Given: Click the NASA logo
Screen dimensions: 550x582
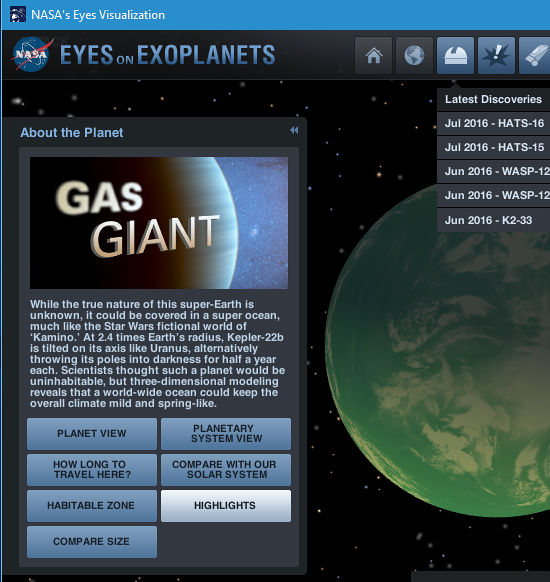Looking at the screenshot, I should click(x=32, y=54).
